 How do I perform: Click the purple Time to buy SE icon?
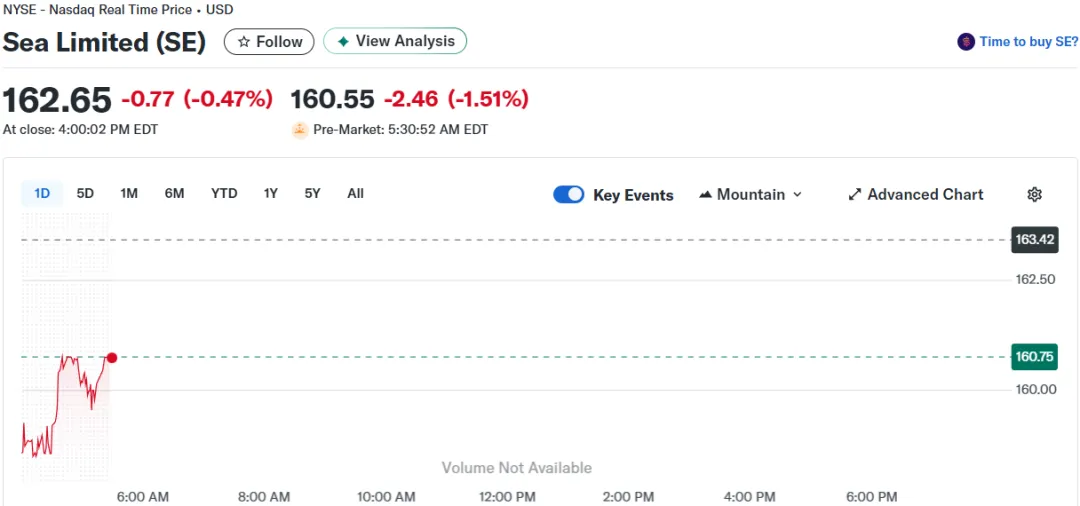click(965, 42)
